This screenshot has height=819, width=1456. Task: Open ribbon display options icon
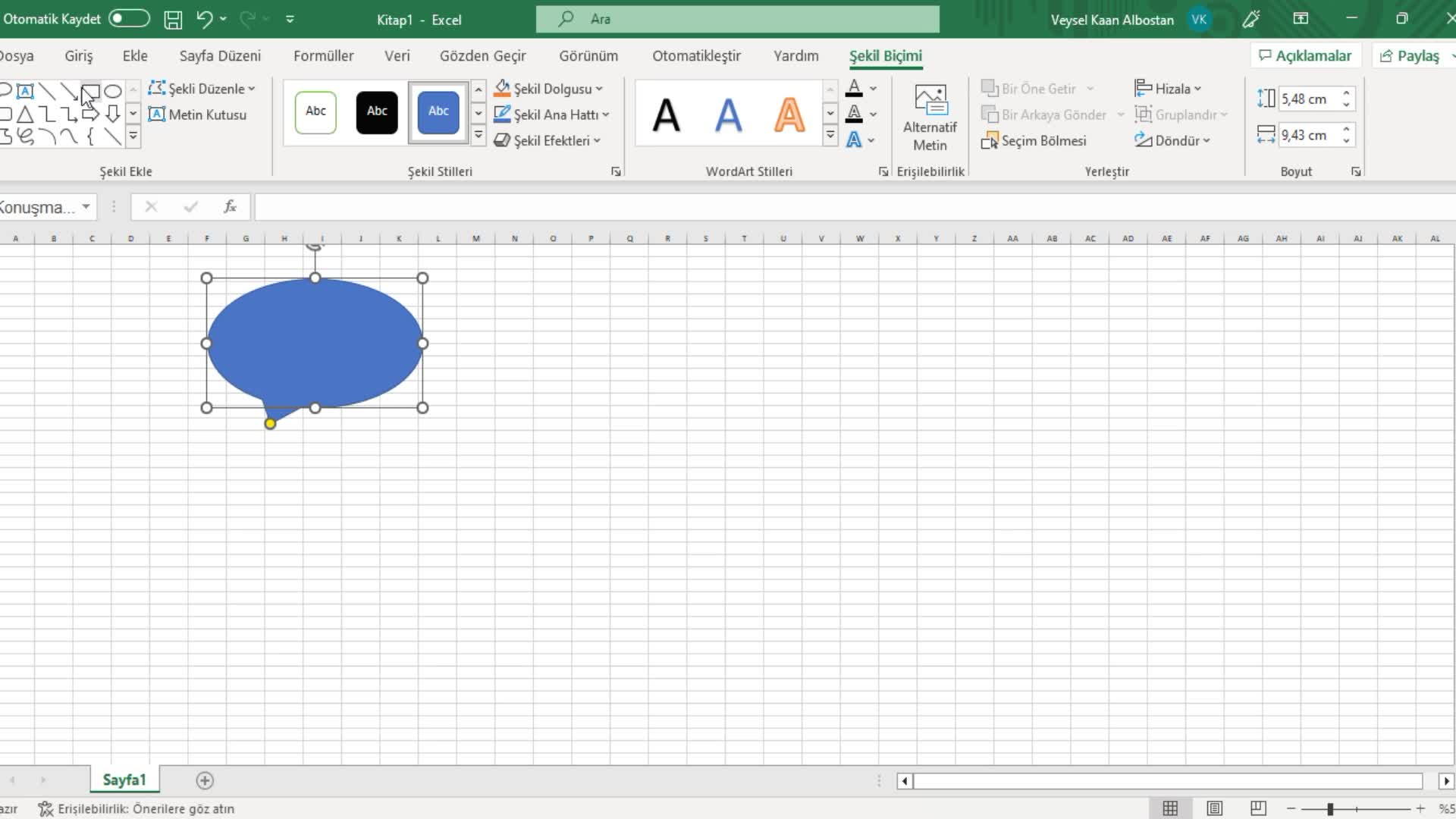1301,19
